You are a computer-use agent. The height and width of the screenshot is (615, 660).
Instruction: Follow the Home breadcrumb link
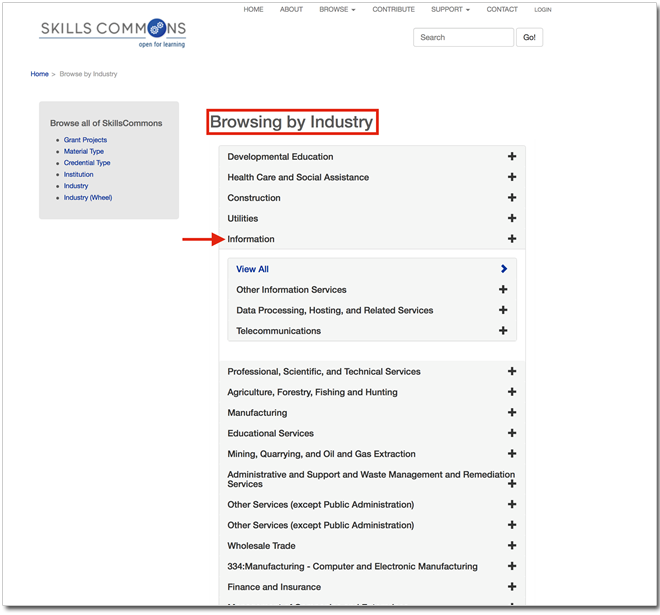tap(40, 74)
